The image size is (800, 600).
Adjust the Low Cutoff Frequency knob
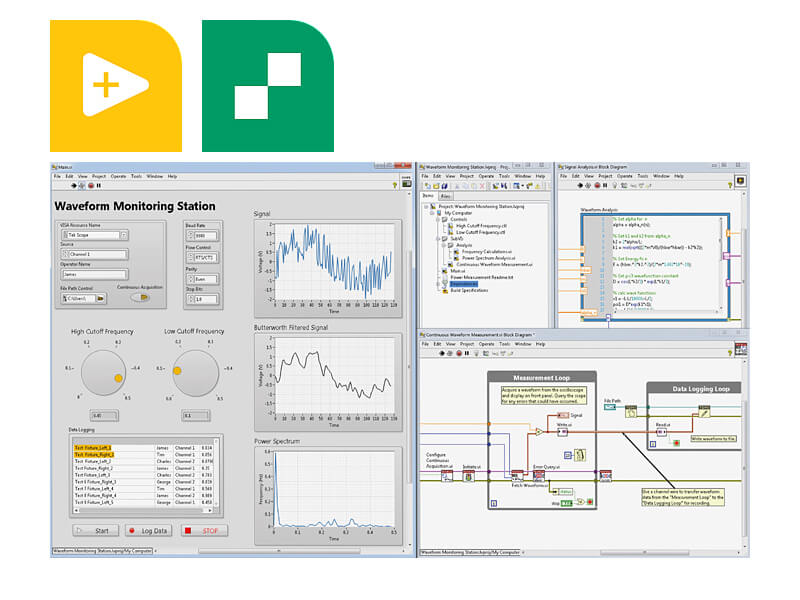196,372
